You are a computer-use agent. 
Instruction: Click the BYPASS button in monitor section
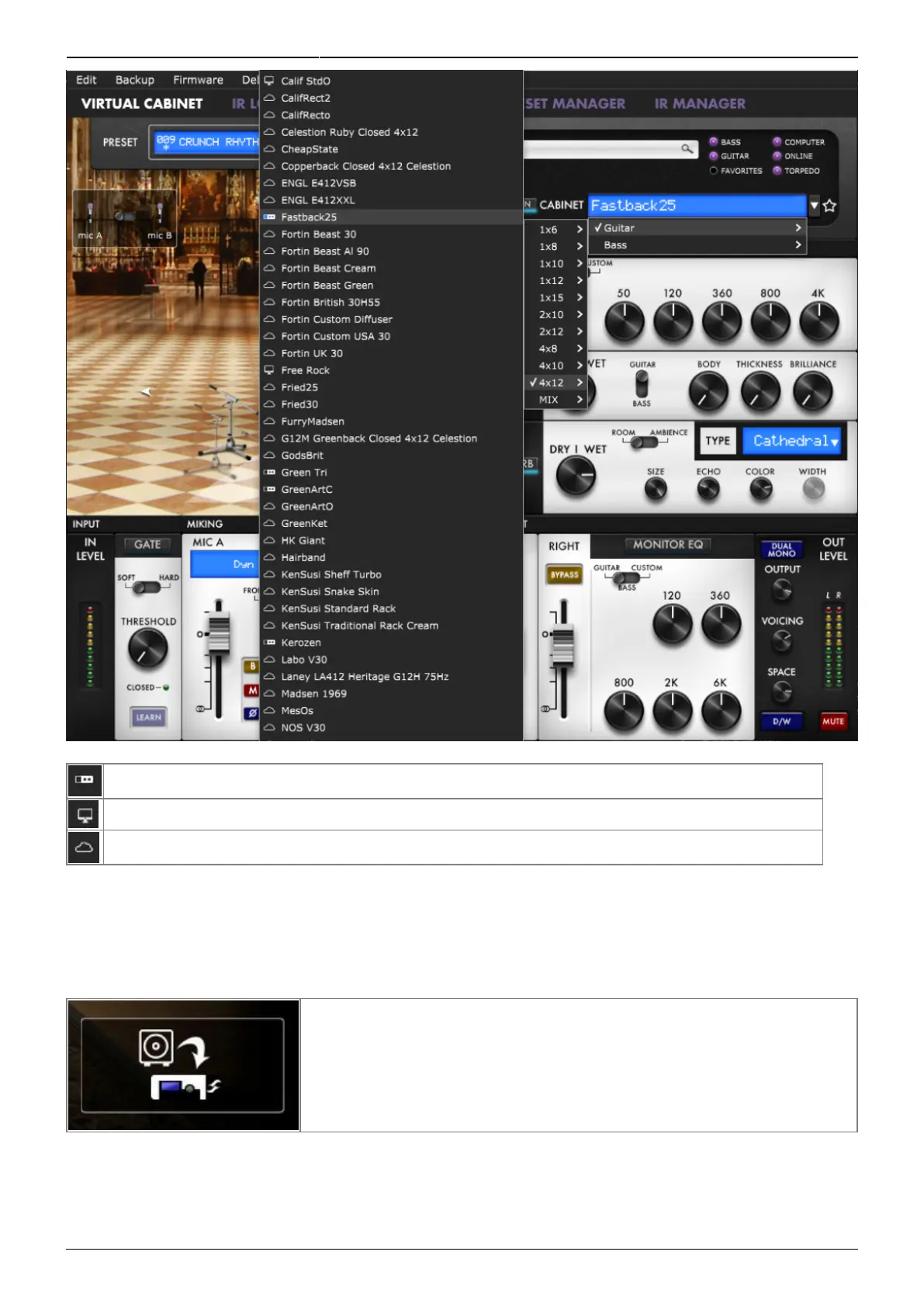565,575
